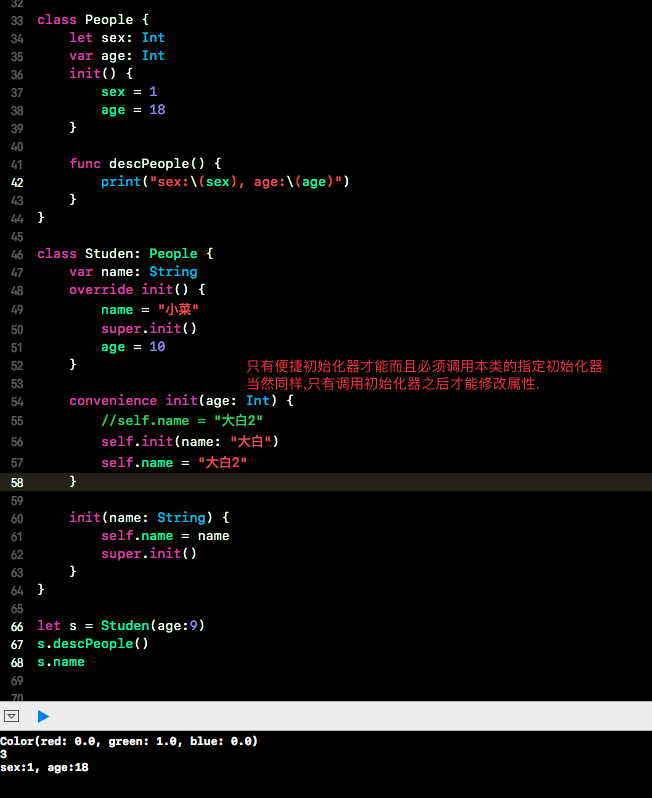This screenshot has width=652, height=798.
Task: Click line number 42 in the gutter
Action: 17,182
